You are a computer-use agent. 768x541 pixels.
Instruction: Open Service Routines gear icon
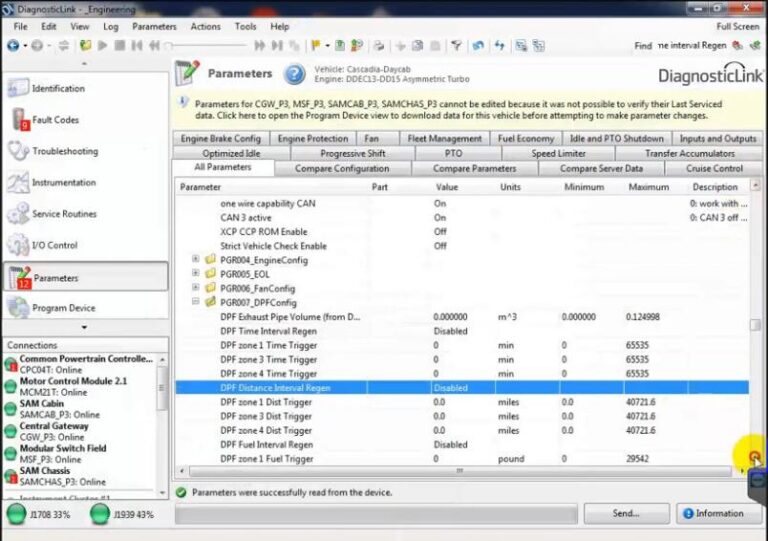17,214
